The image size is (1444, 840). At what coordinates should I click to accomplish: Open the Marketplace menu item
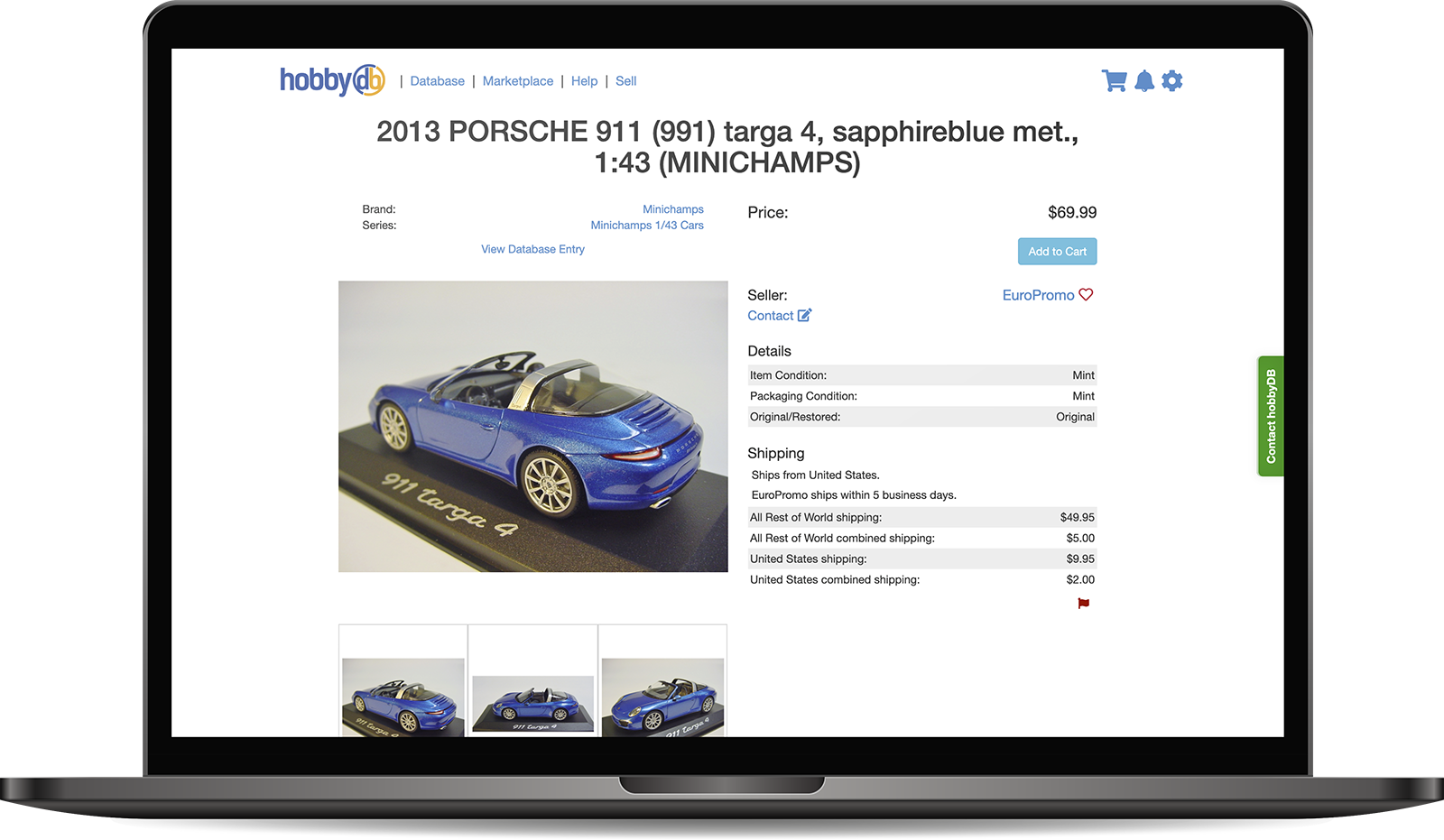tap(518, 81)
